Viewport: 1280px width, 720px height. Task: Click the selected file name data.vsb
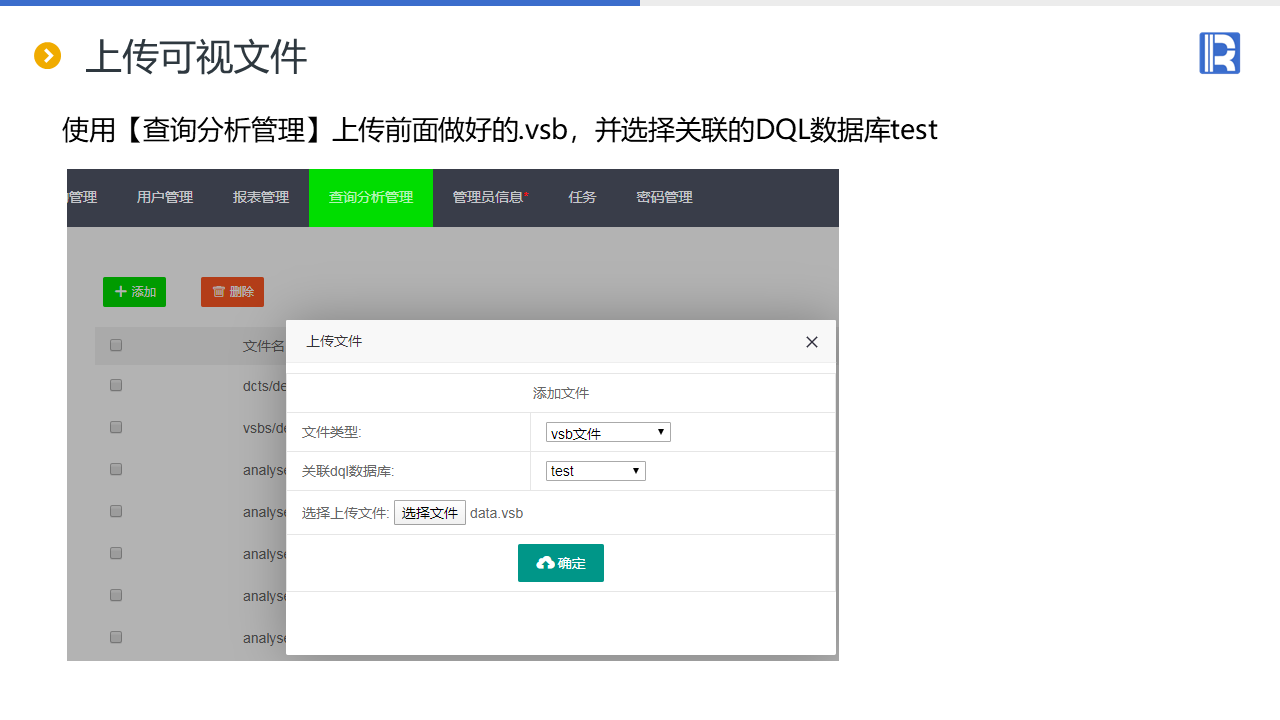497,513
